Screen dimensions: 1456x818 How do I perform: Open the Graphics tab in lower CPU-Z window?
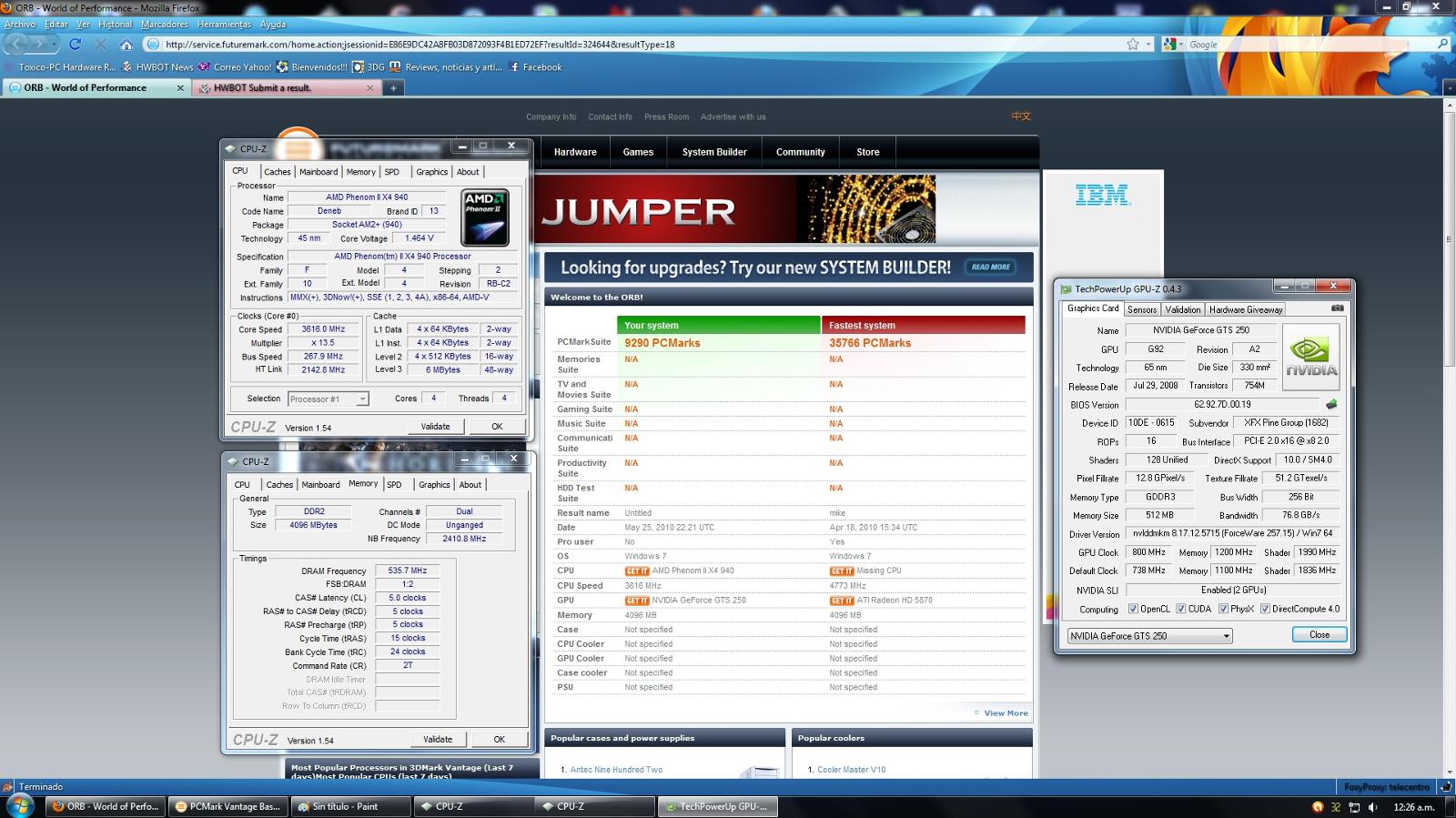tap(434, 485)
